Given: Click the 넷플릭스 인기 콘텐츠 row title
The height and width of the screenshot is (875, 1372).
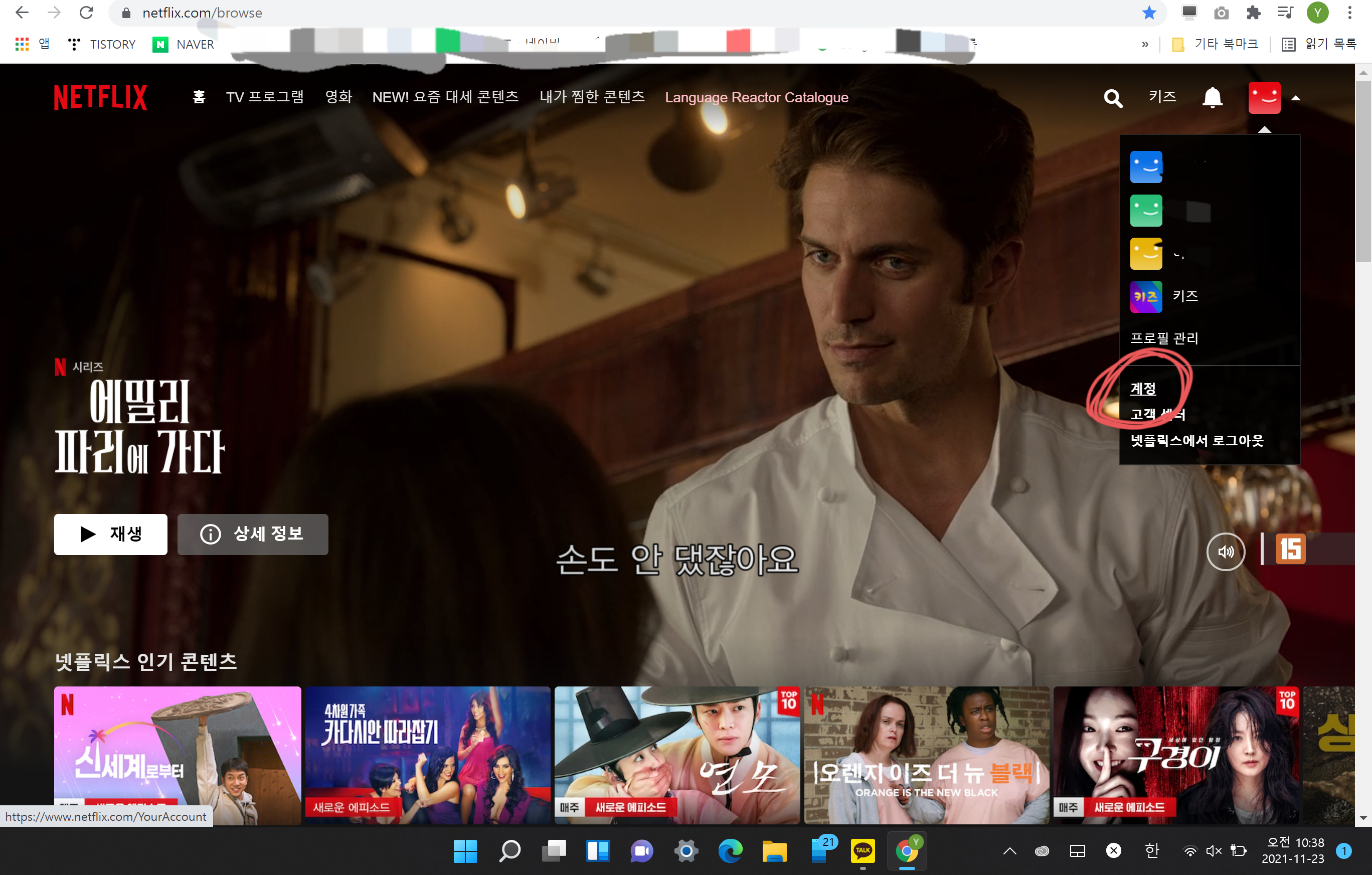Looking at the screenshot, I should [x=146, y=661].
